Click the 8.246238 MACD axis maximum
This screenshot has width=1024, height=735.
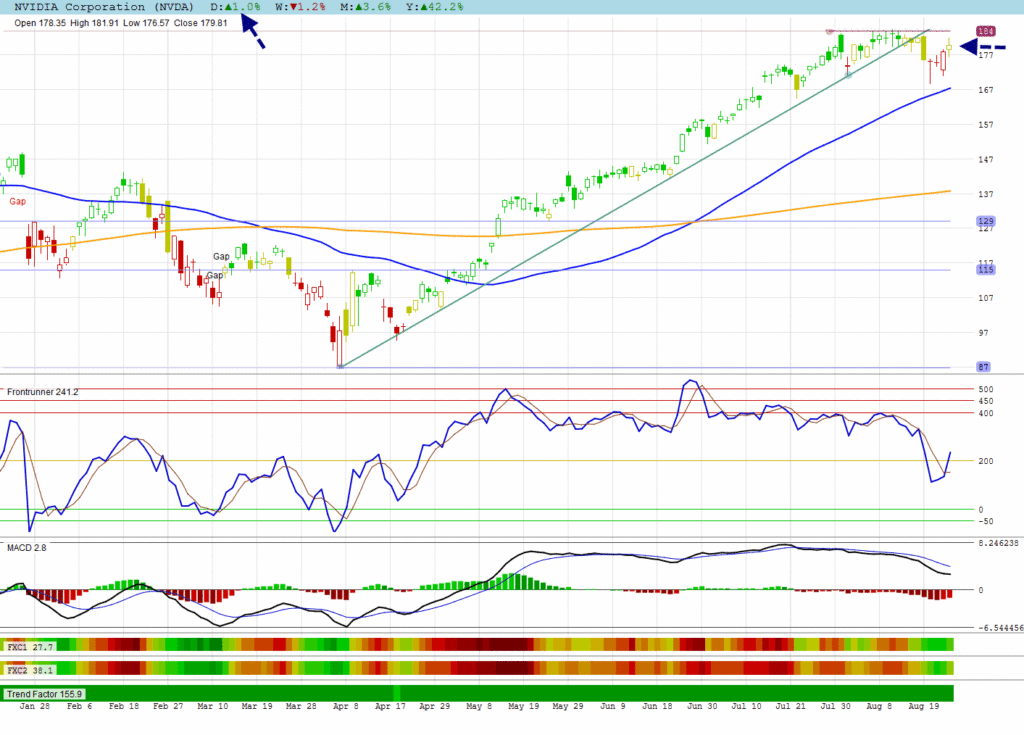pyautogui.click(x=998, y=543)
